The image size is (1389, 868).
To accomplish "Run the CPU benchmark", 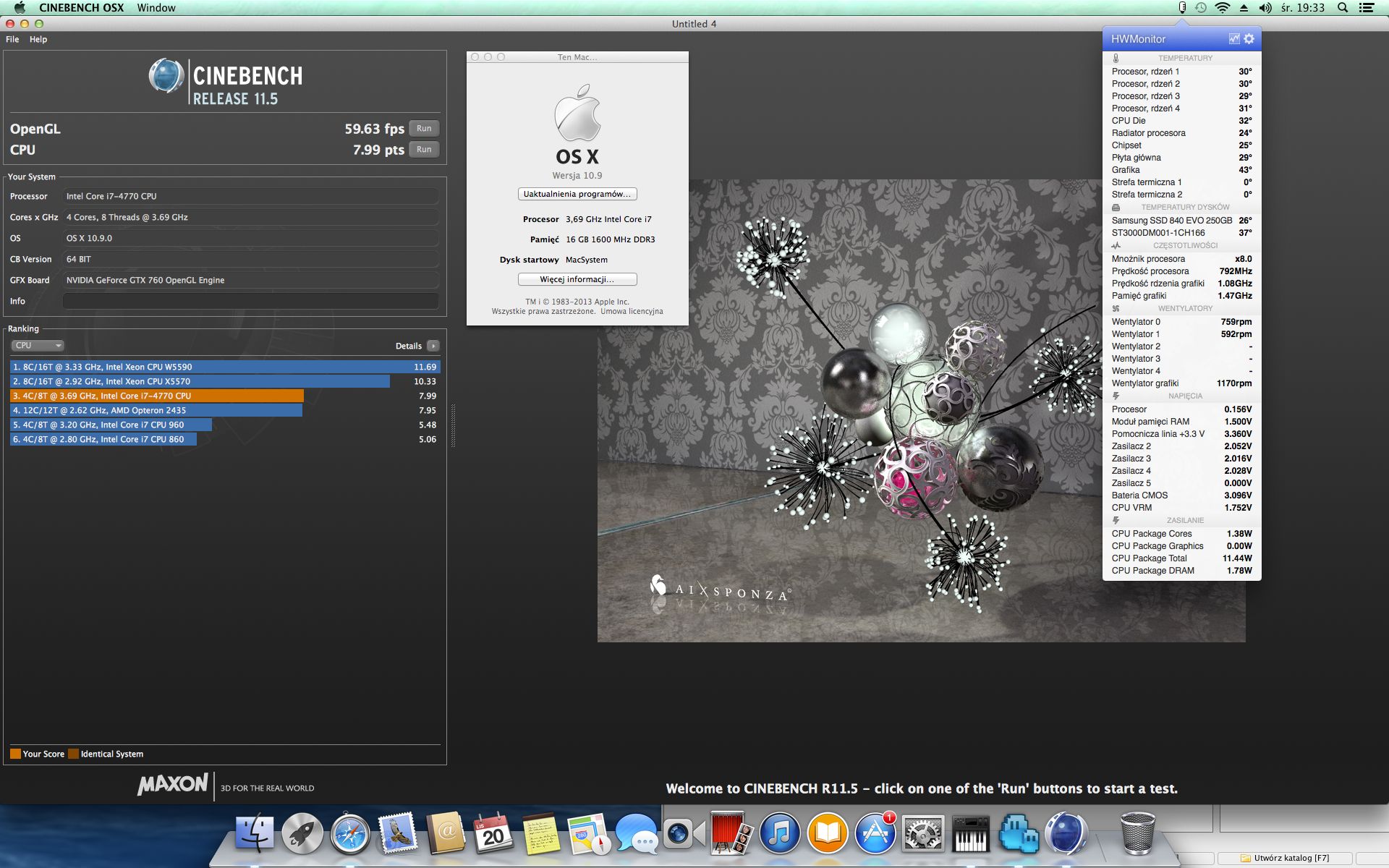I will coord(424,149).
